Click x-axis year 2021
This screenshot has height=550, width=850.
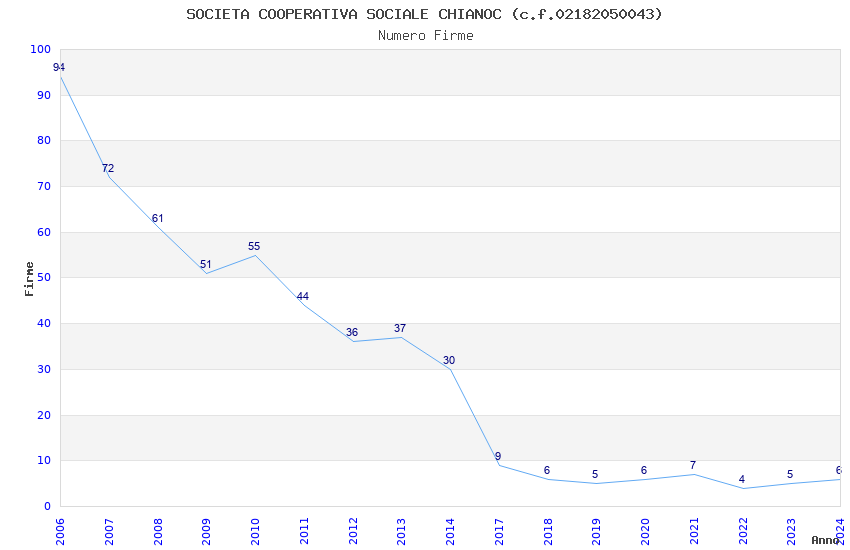(x=694, y=532)
